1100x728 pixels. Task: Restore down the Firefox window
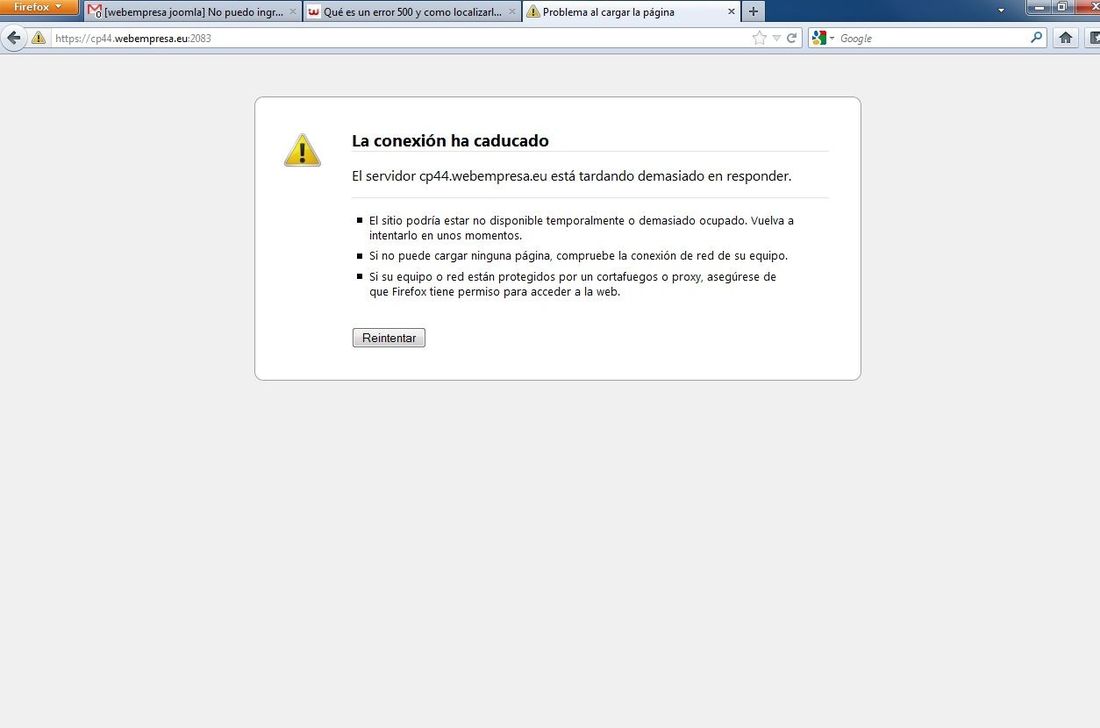(x=1062, y=7)
